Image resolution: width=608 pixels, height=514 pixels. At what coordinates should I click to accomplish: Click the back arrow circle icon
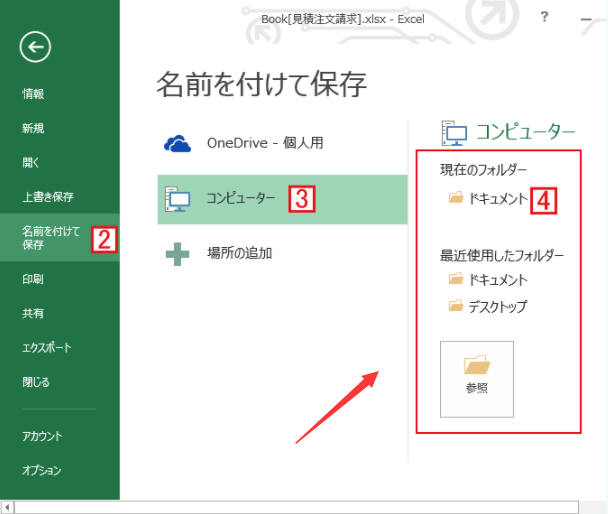[35, 47]
